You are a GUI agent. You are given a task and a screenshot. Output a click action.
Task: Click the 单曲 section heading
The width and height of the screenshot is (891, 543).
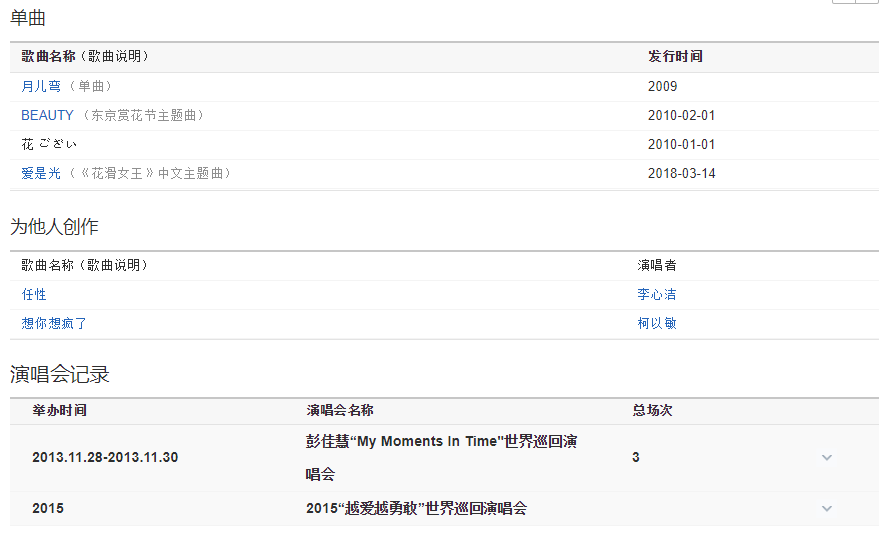(28, 18)
